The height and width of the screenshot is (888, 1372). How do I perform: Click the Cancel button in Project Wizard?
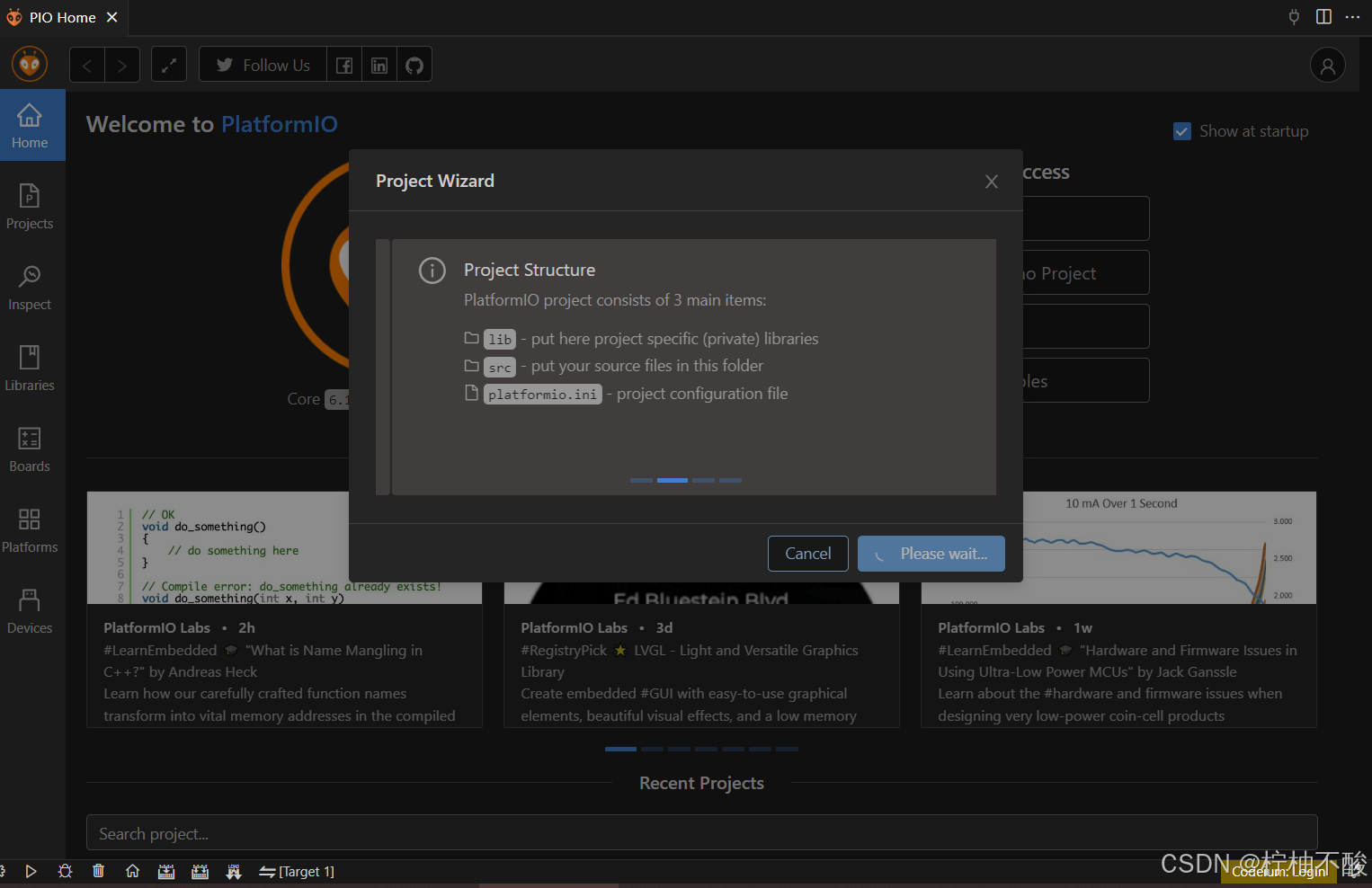point(807,554)
